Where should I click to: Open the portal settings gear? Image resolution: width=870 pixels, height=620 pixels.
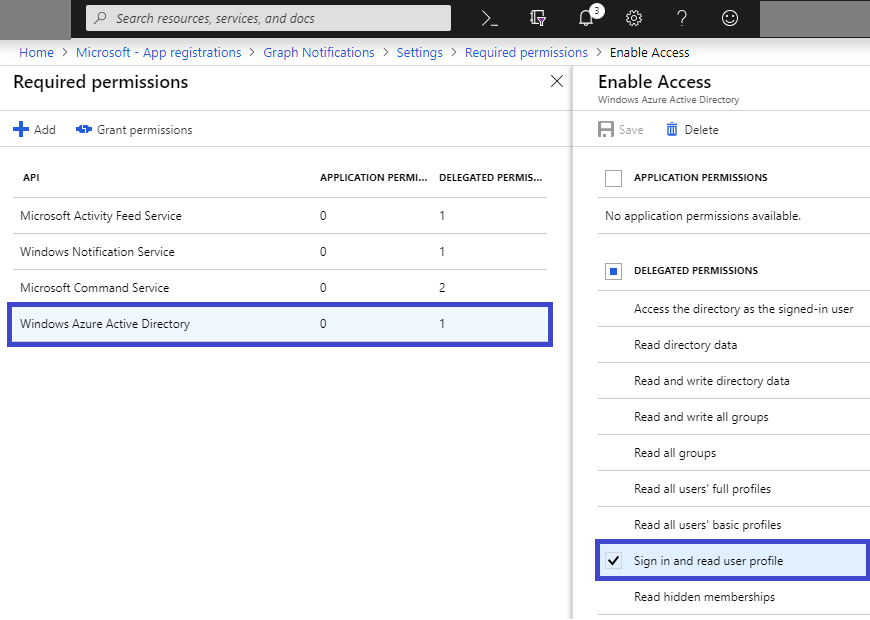click(634, 18)
